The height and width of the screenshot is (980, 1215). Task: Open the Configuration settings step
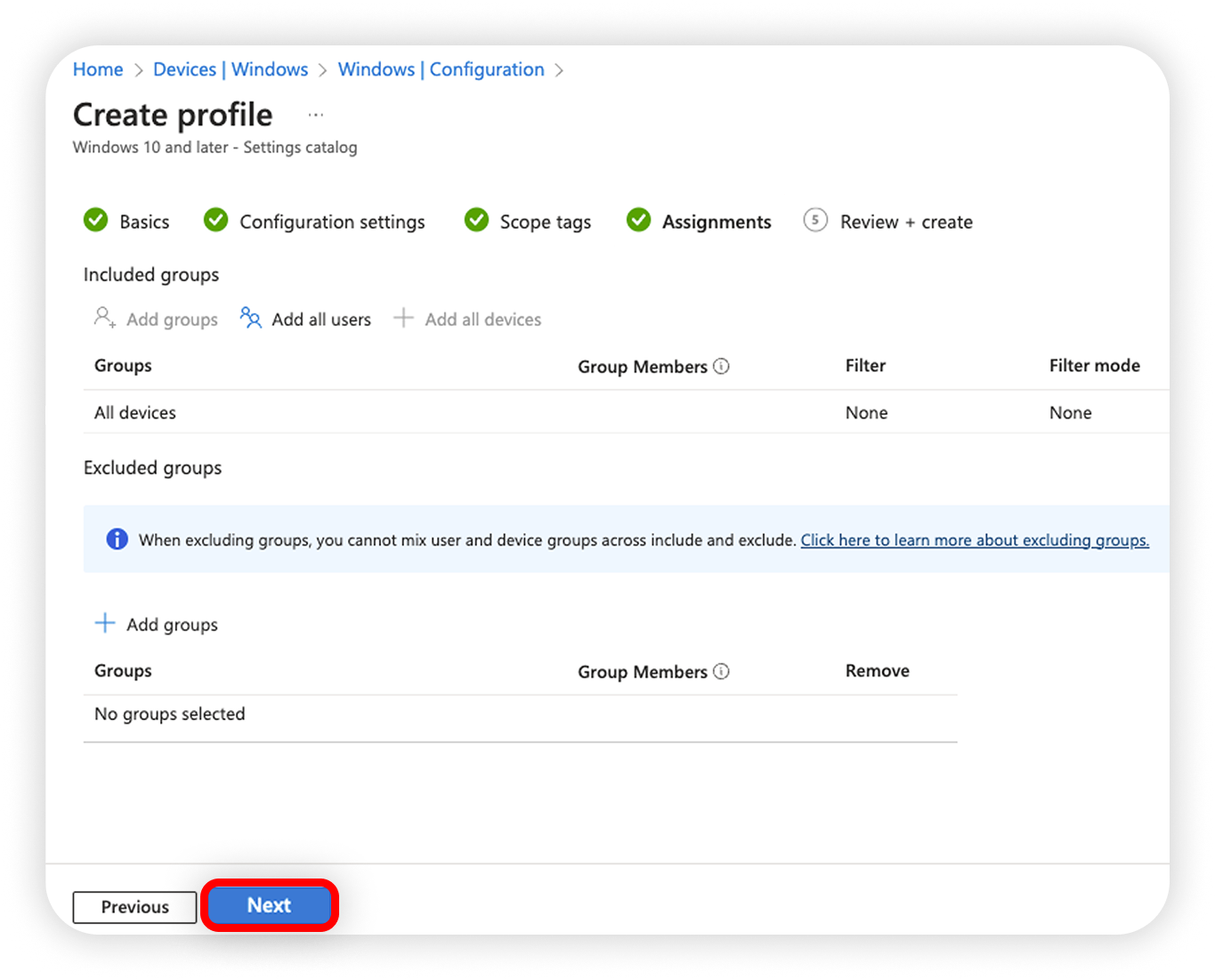pyautogui.click(x=314, y=221)
